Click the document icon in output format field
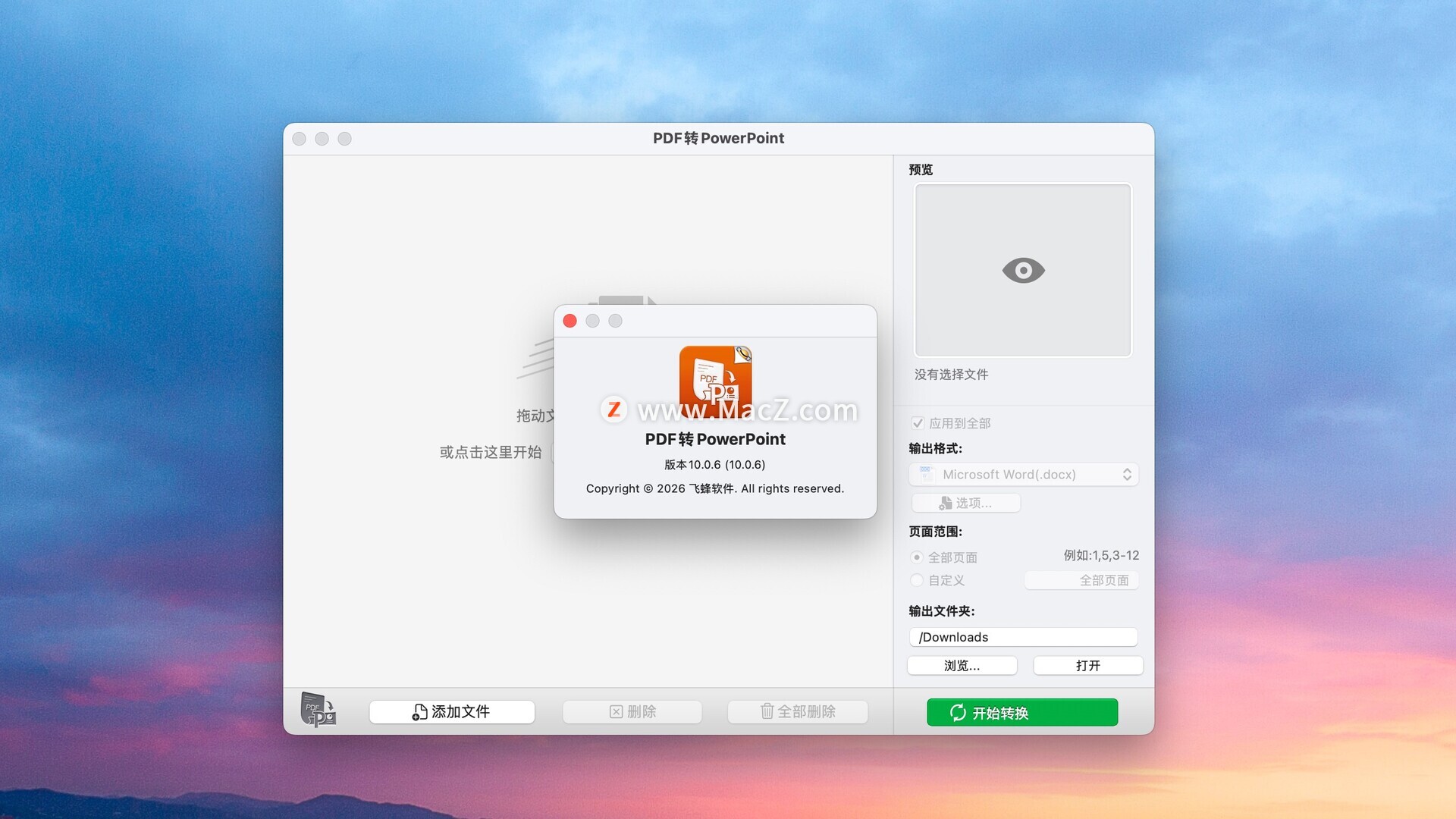This screenshot has width=1456, height=819. coord(926,475)
